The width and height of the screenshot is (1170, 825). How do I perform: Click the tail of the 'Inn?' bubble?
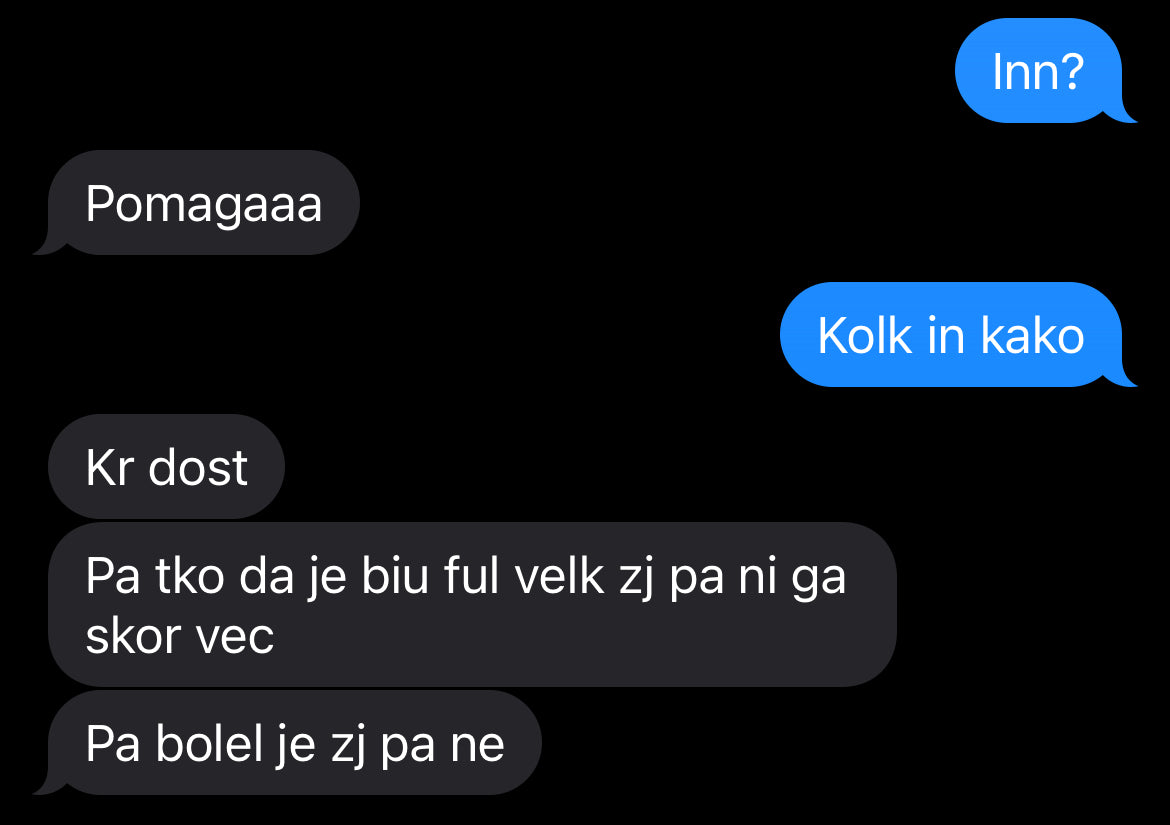click(x=1120, y=113)
